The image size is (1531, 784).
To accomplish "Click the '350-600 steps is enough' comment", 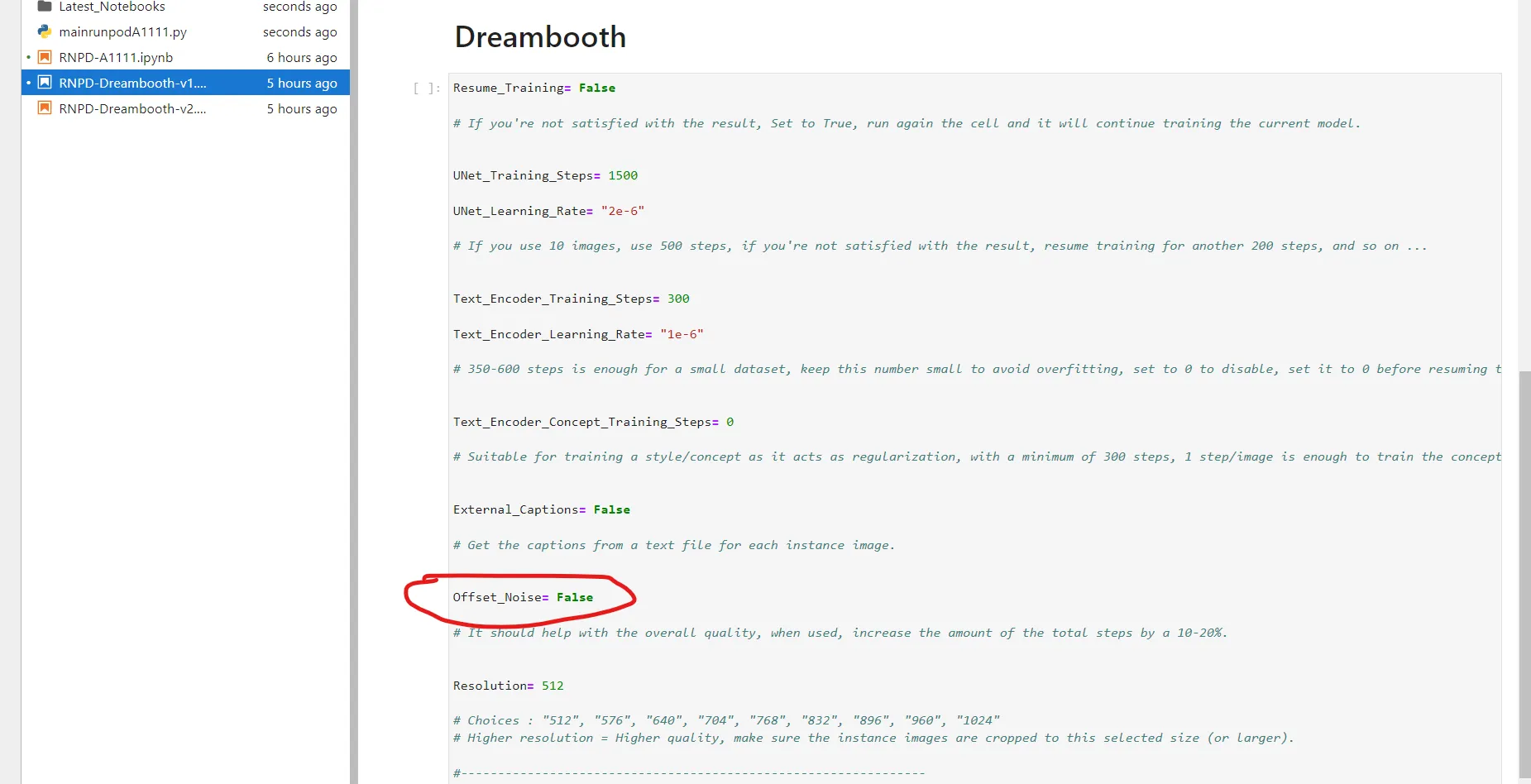I will click(x=976, y=370).
